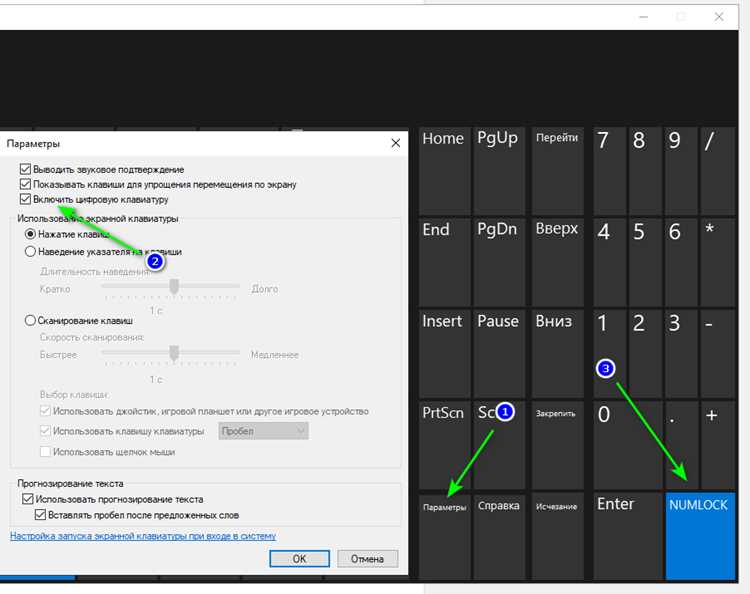Toggle Использовать прогнозирование текста checkbox
The image size is (750, 594).
click(x=27, y=499)
